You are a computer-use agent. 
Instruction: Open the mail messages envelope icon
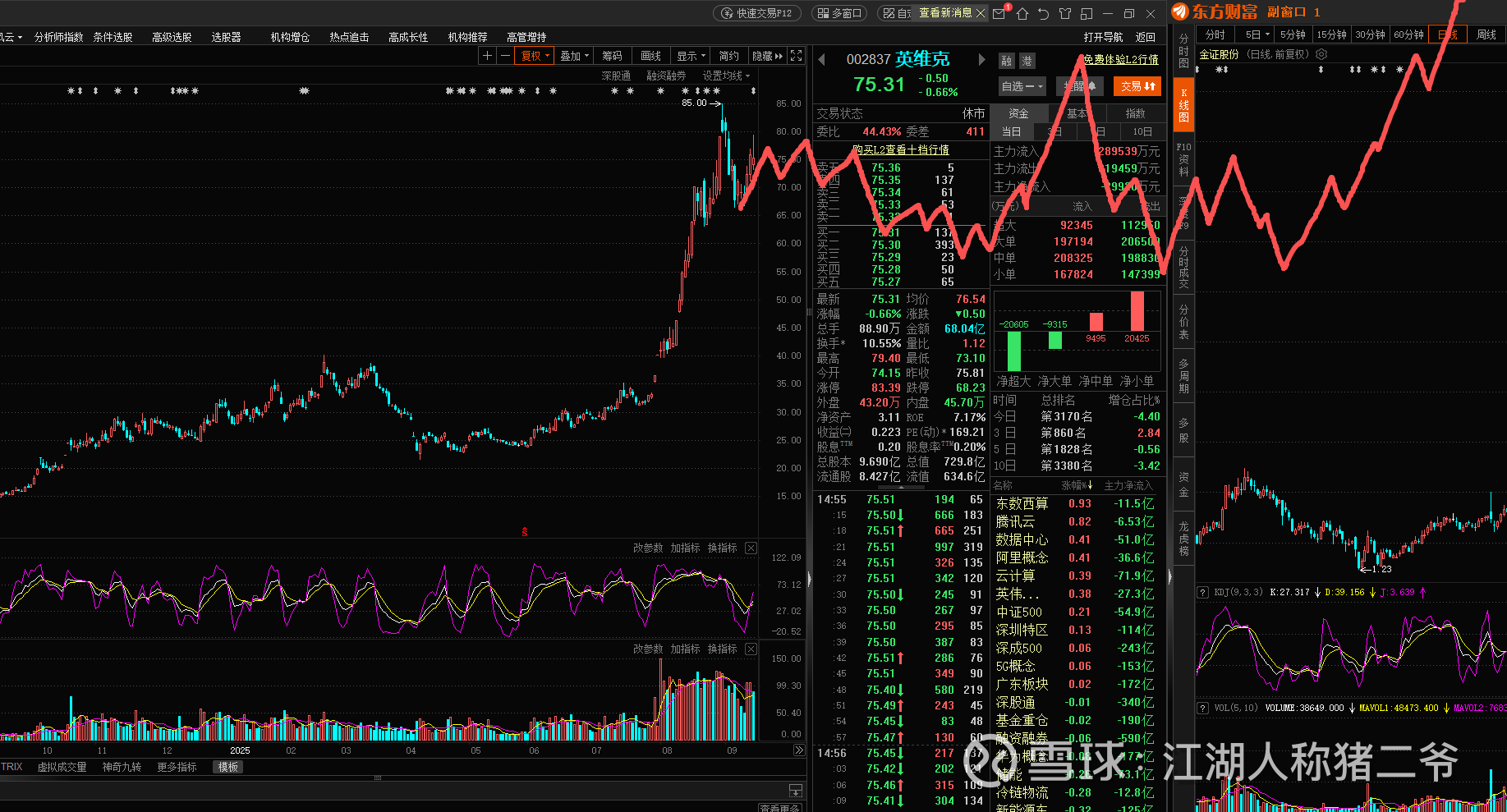(999, 13)
